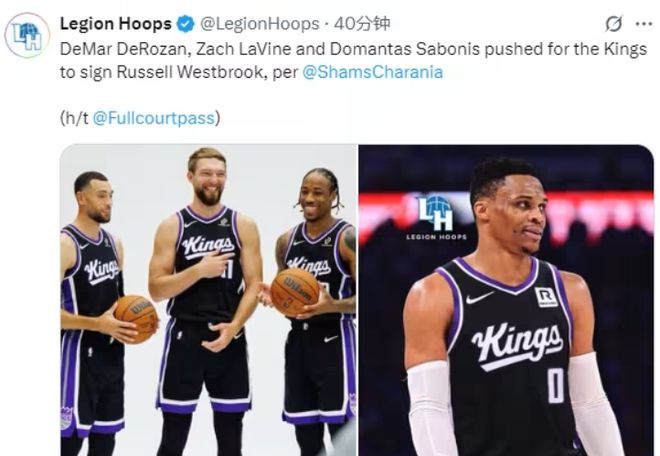Click the tweet text about the Kings

point(353,61)
